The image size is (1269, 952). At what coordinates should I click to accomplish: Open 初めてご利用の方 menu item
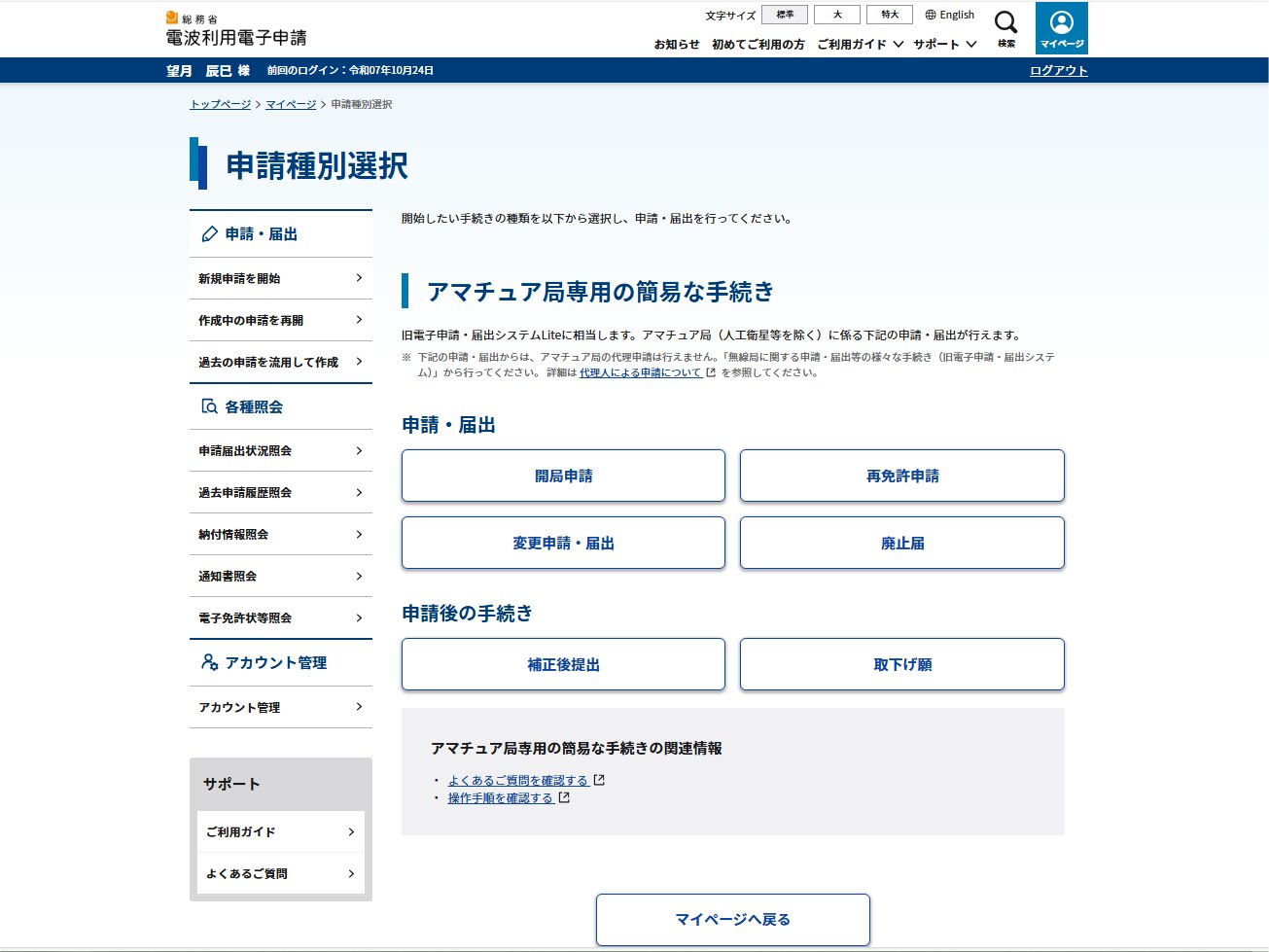[x=758, y=45]
